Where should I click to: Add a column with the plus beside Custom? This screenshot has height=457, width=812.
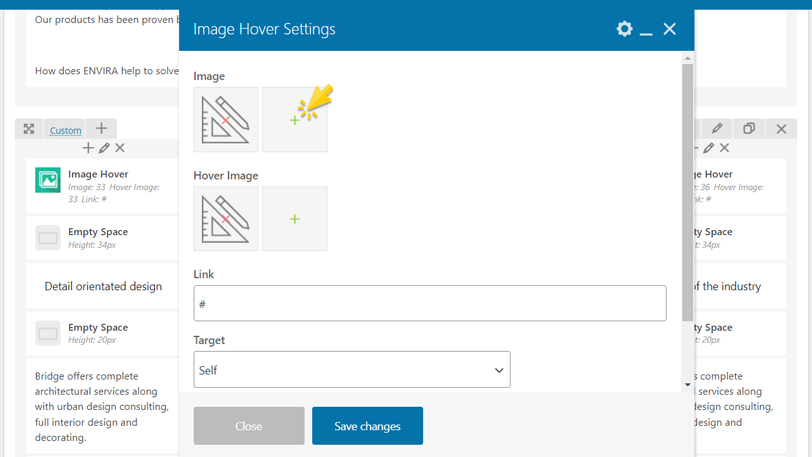101,129
